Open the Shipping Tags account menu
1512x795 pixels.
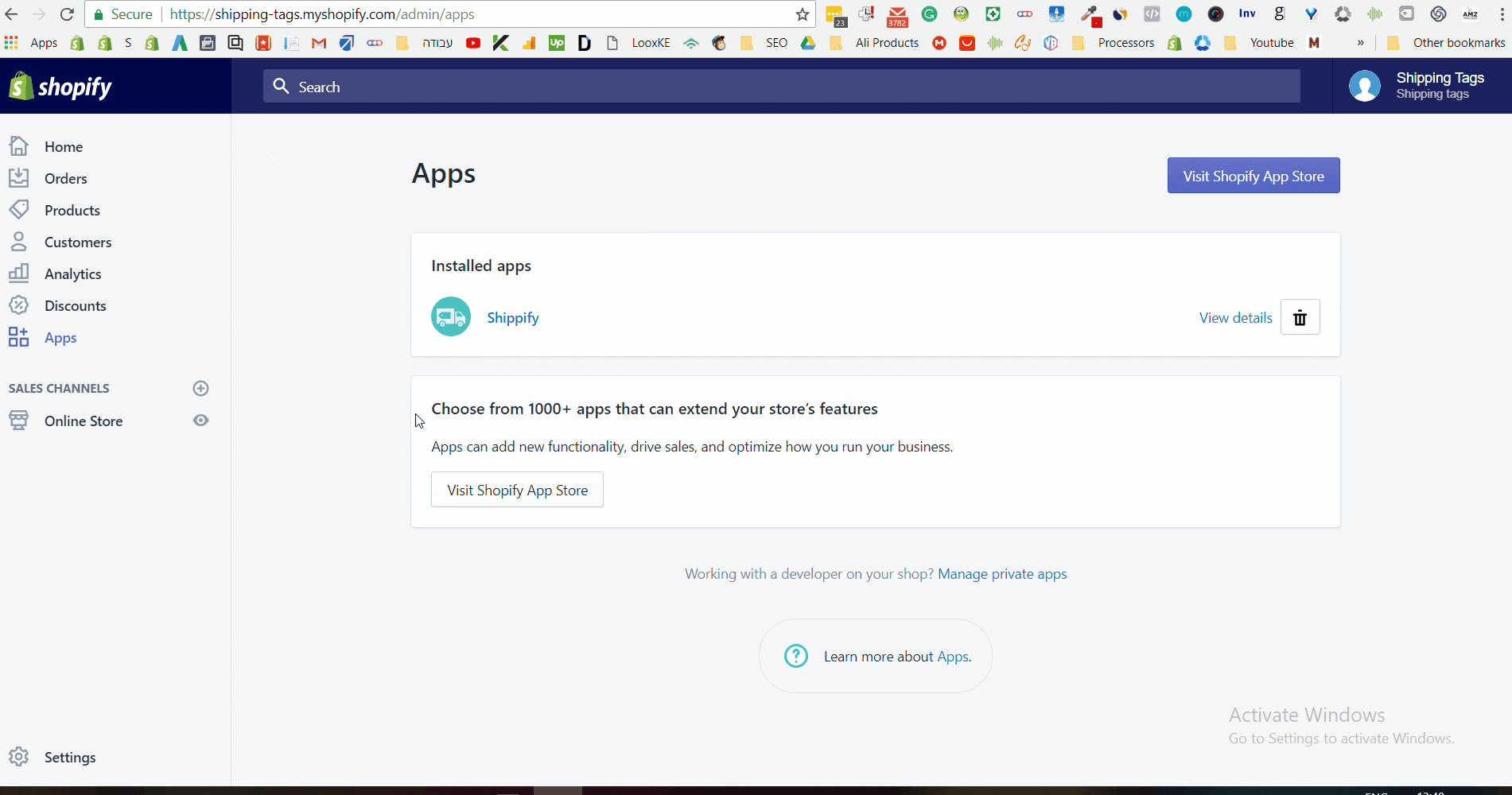1422,86
